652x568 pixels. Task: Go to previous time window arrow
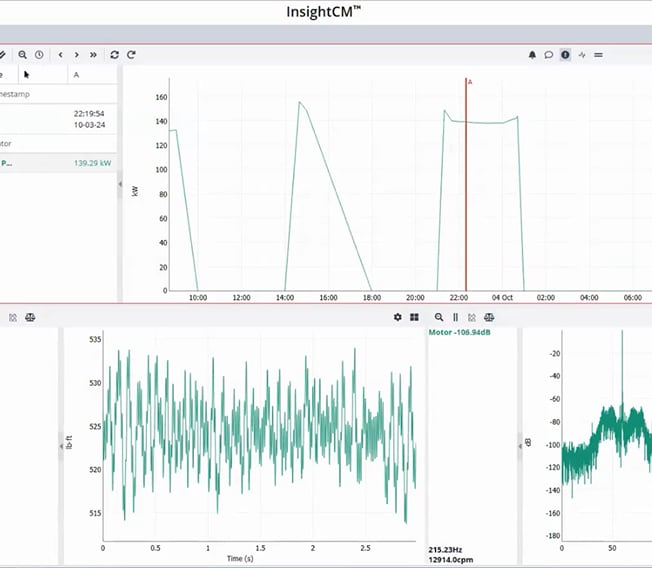click(61, 55)
